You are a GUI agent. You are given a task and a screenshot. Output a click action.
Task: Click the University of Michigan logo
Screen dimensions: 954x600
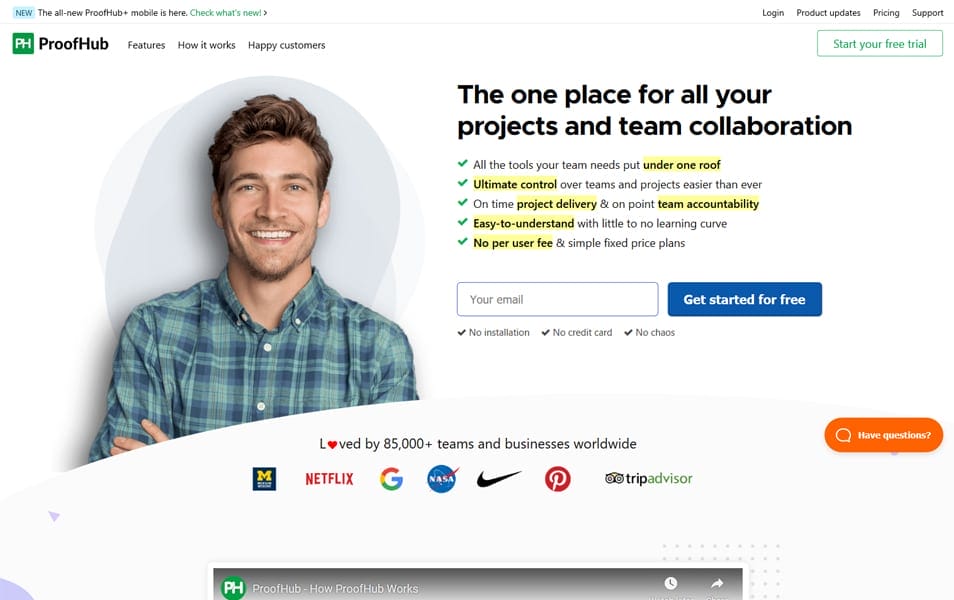[264, 479]
